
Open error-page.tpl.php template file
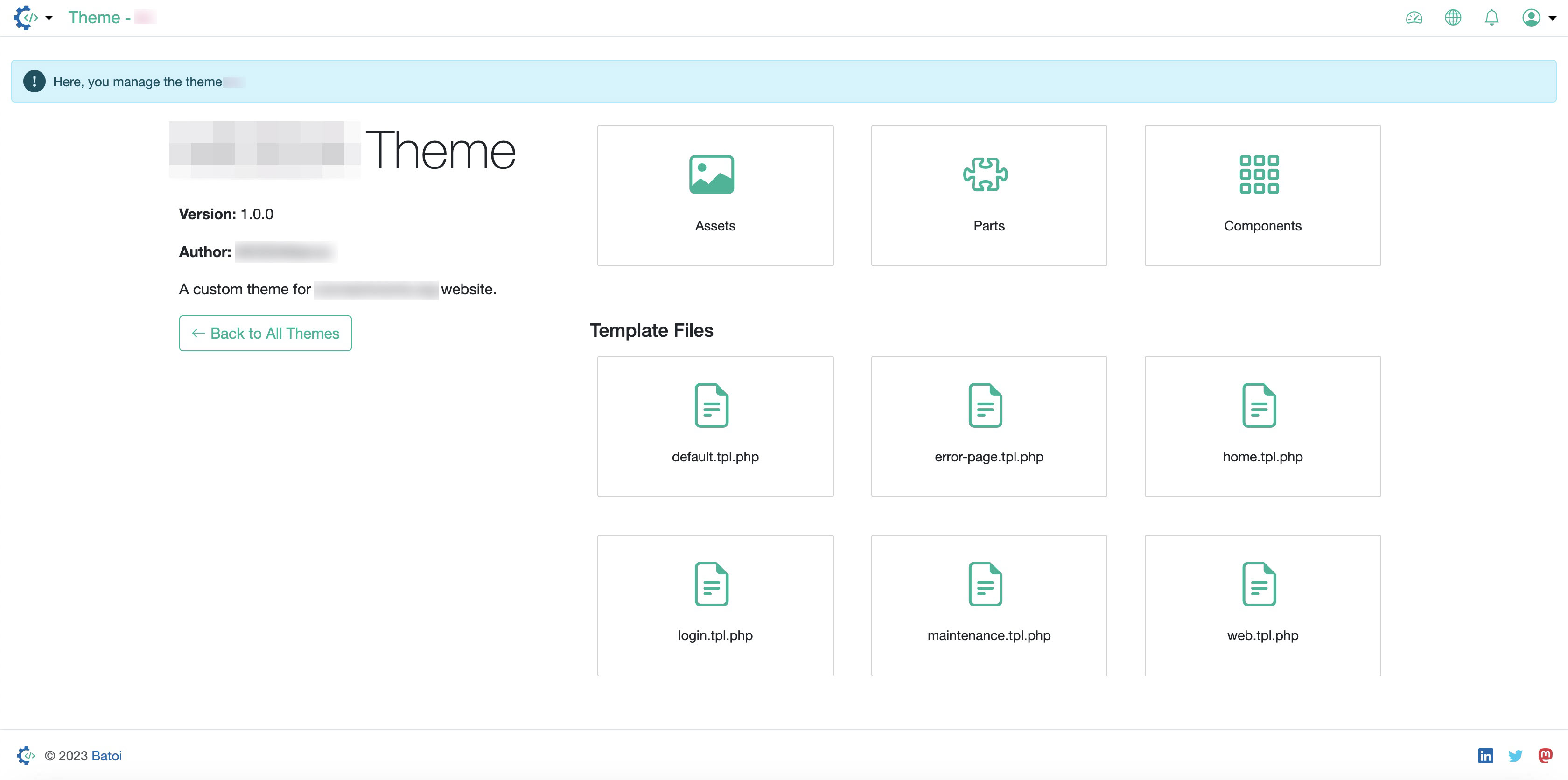tap(989, 426)
